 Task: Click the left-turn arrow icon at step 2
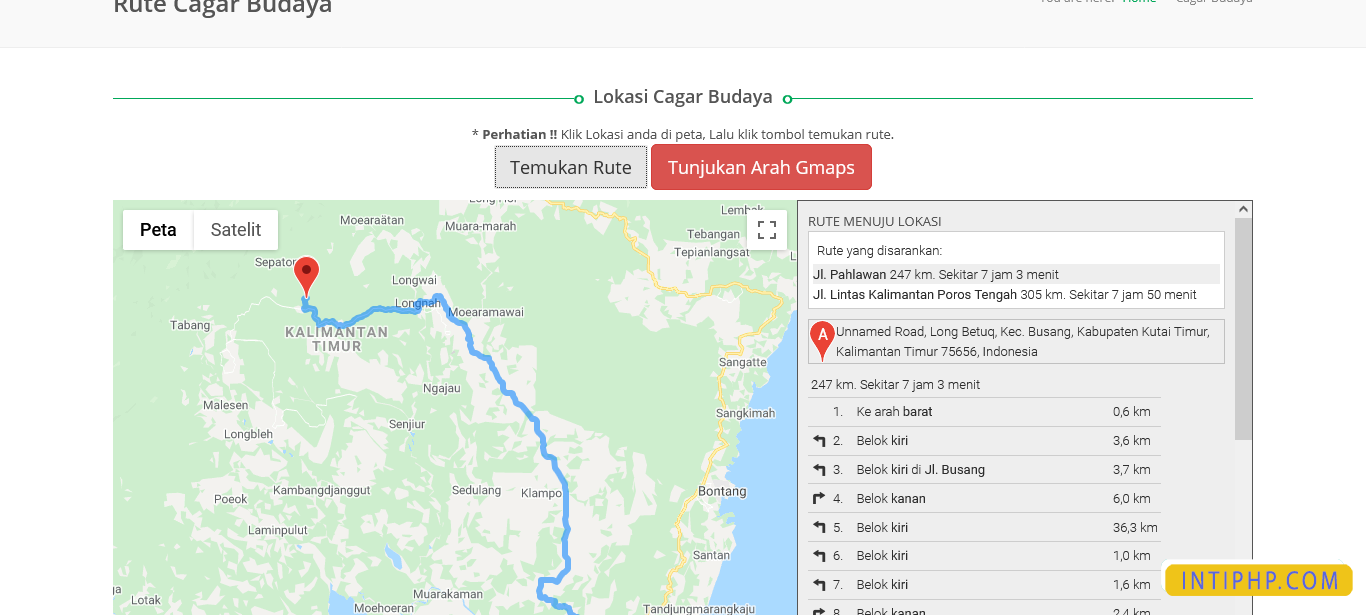click(x=820, y=440)
